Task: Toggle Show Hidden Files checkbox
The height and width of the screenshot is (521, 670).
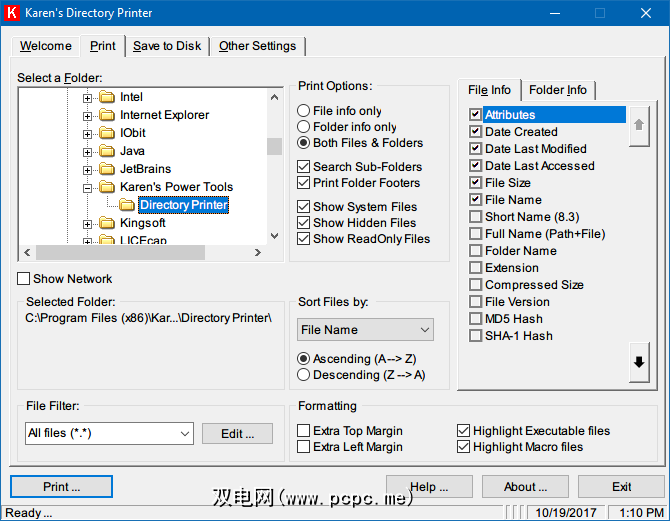Action: point(303,223)
